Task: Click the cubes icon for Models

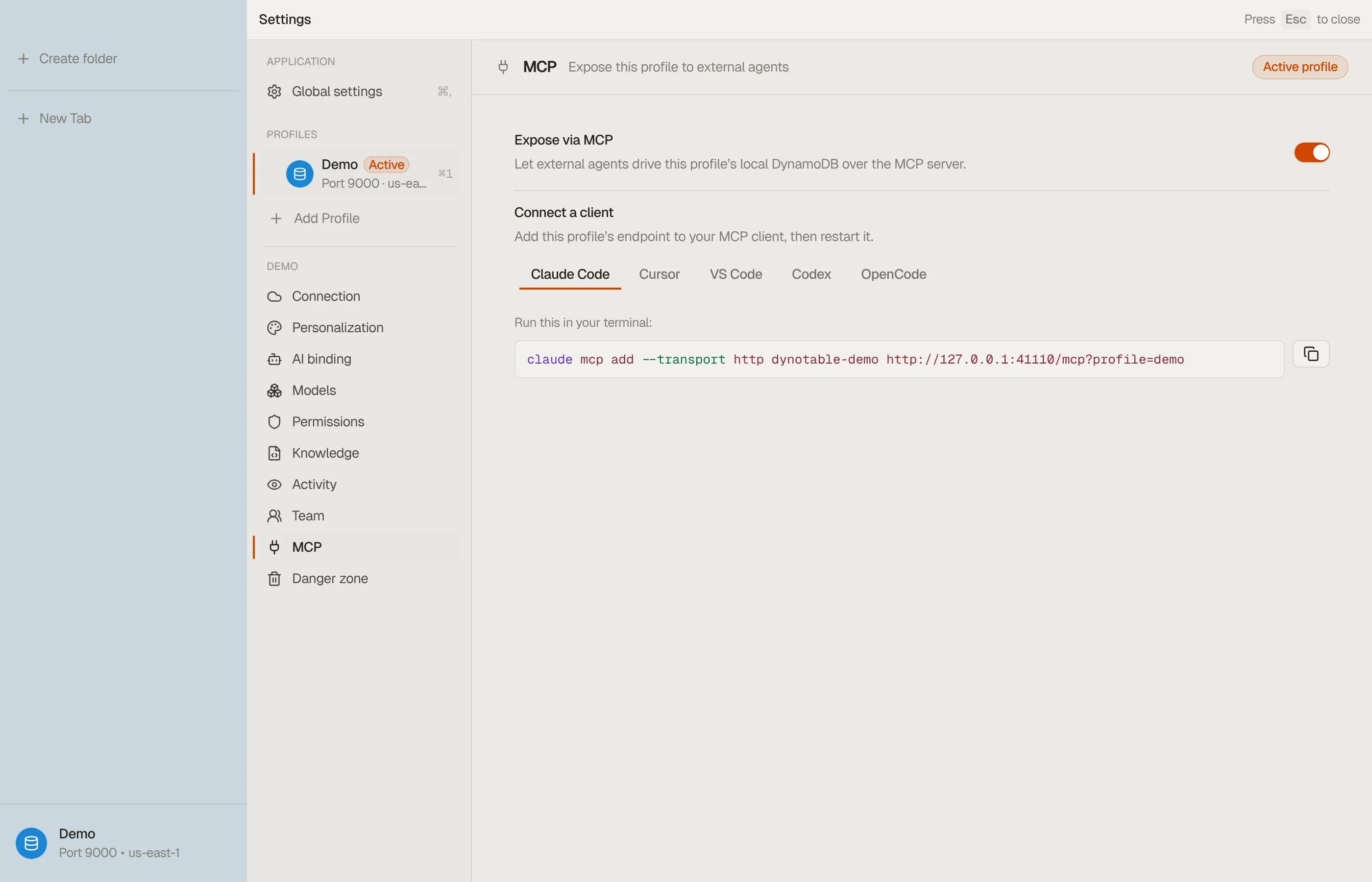Action: pos(274,391)
